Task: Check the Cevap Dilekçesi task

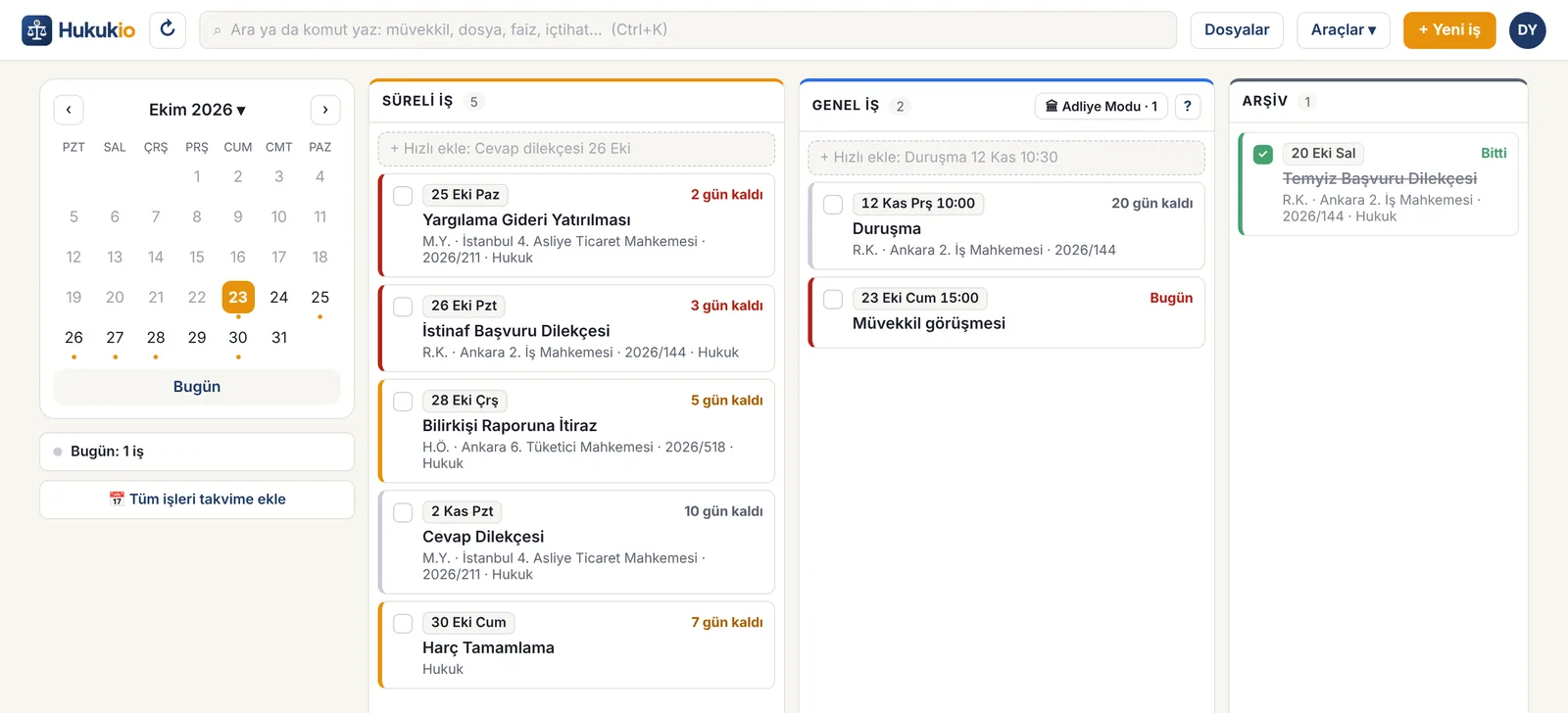Action: coord(403,512)
